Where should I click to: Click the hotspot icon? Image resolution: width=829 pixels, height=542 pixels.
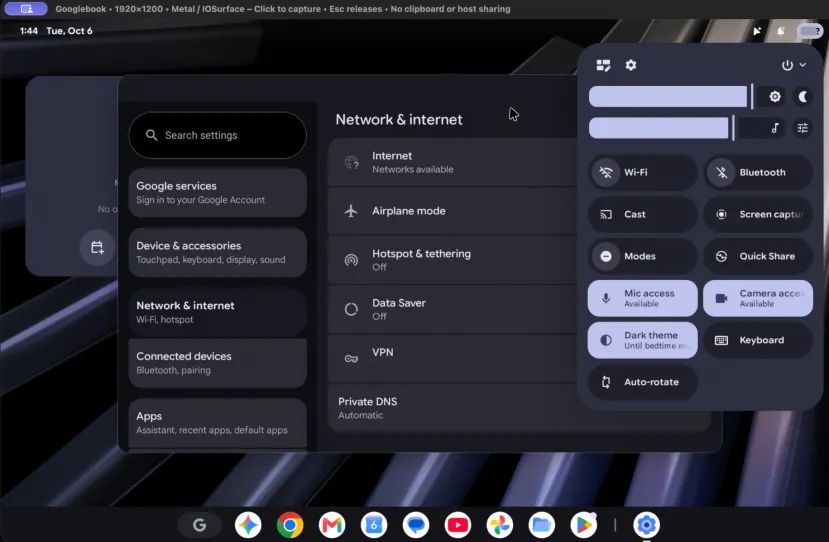(351, 260)
